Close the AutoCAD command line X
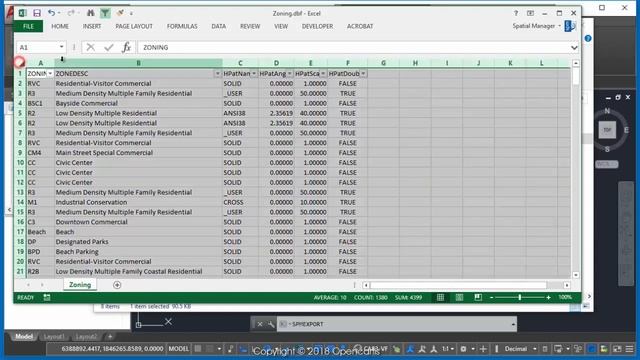 click(x=260, y=324)
